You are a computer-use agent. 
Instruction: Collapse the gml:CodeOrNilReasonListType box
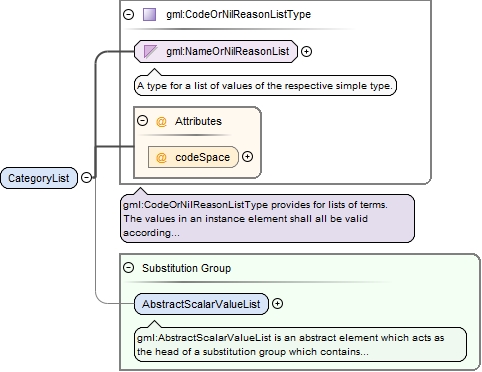(x=129, y=14)
